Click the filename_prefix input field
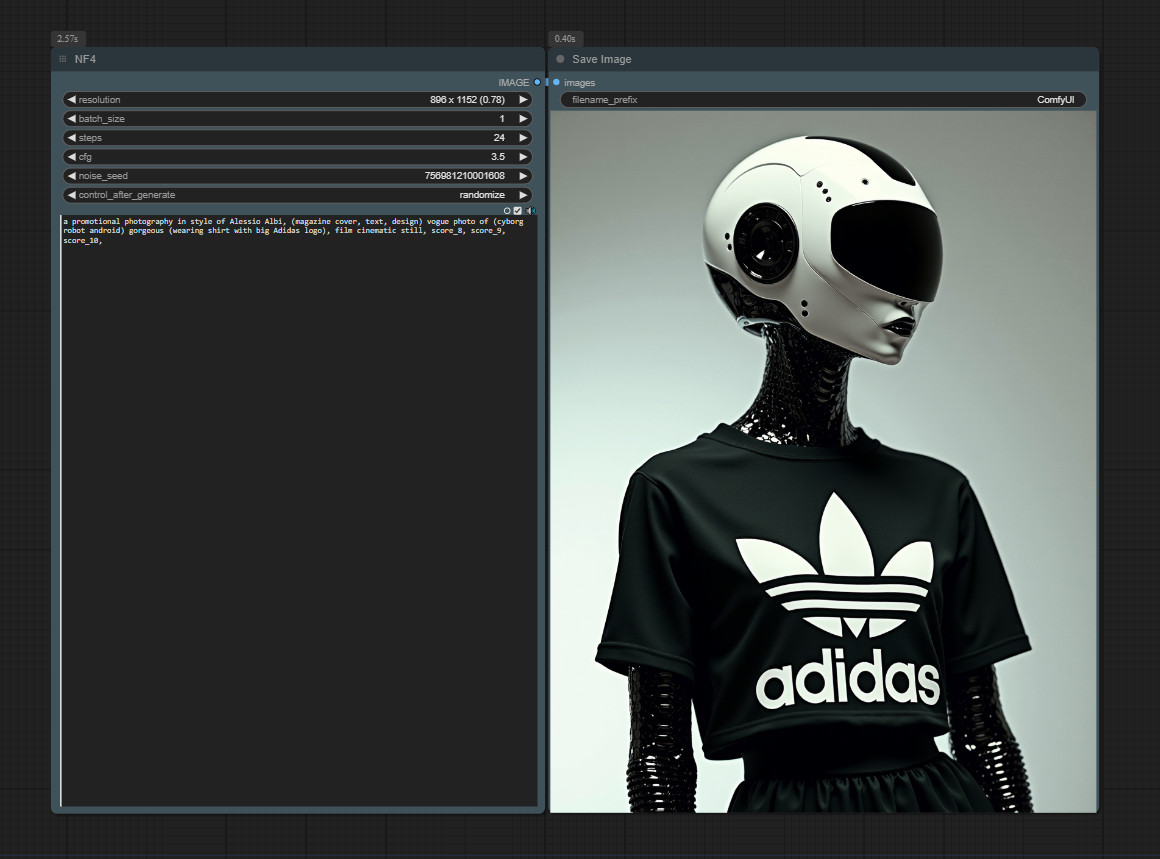The width and height of the screenshot is (1160, 859). coord(822,100)
